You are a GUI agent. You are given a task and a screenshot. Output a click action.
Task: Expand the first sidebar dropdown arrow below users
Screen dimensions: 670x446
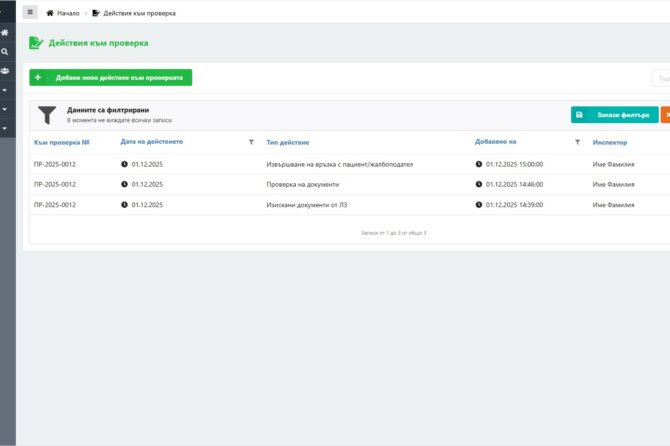5,90
